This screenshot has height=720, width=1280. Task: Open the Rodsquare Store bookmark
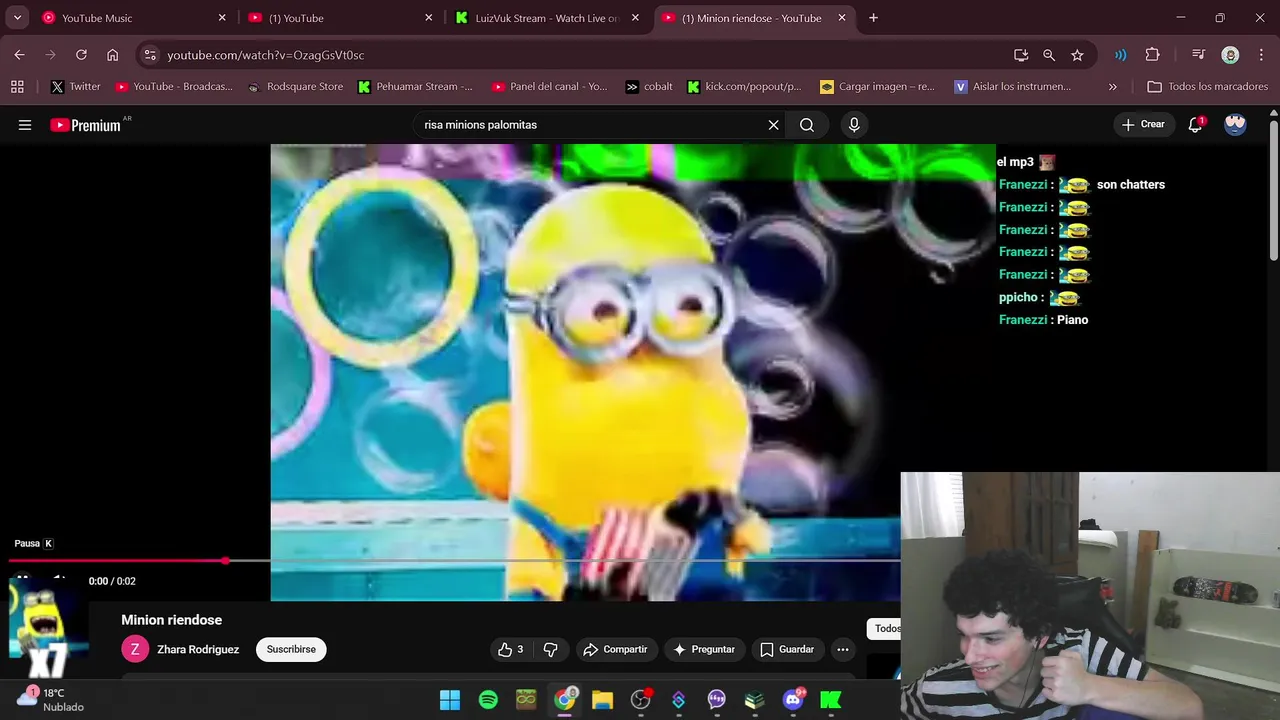[x=295, y=87]
